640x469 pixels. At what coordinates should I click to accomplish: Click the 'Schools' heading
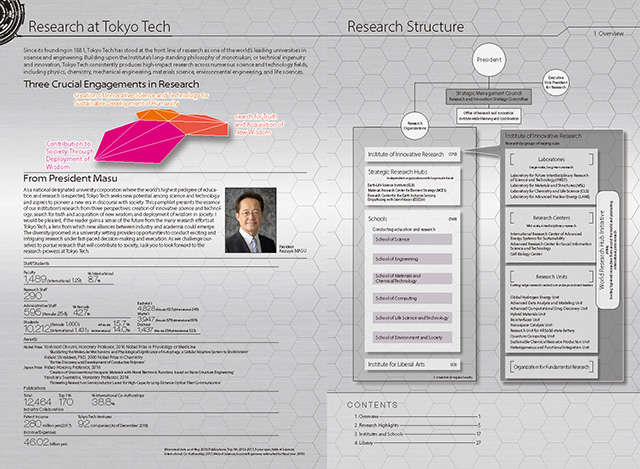378,219
